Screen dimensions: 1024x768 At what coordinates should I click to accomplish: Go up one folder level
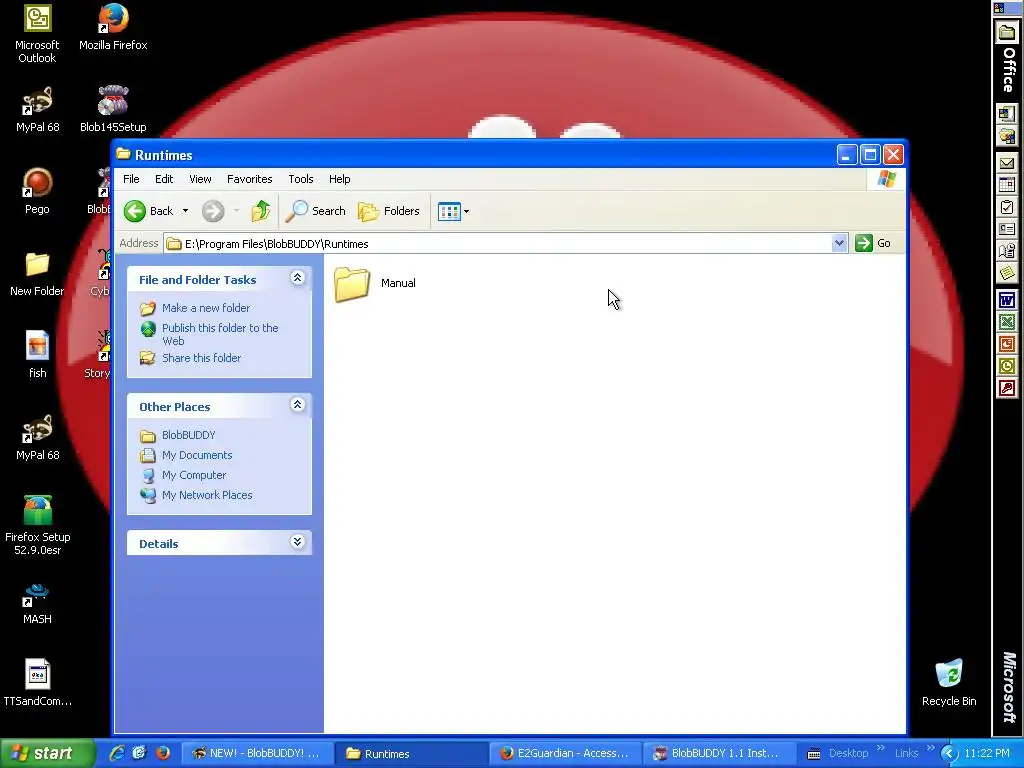click(261, 211)
